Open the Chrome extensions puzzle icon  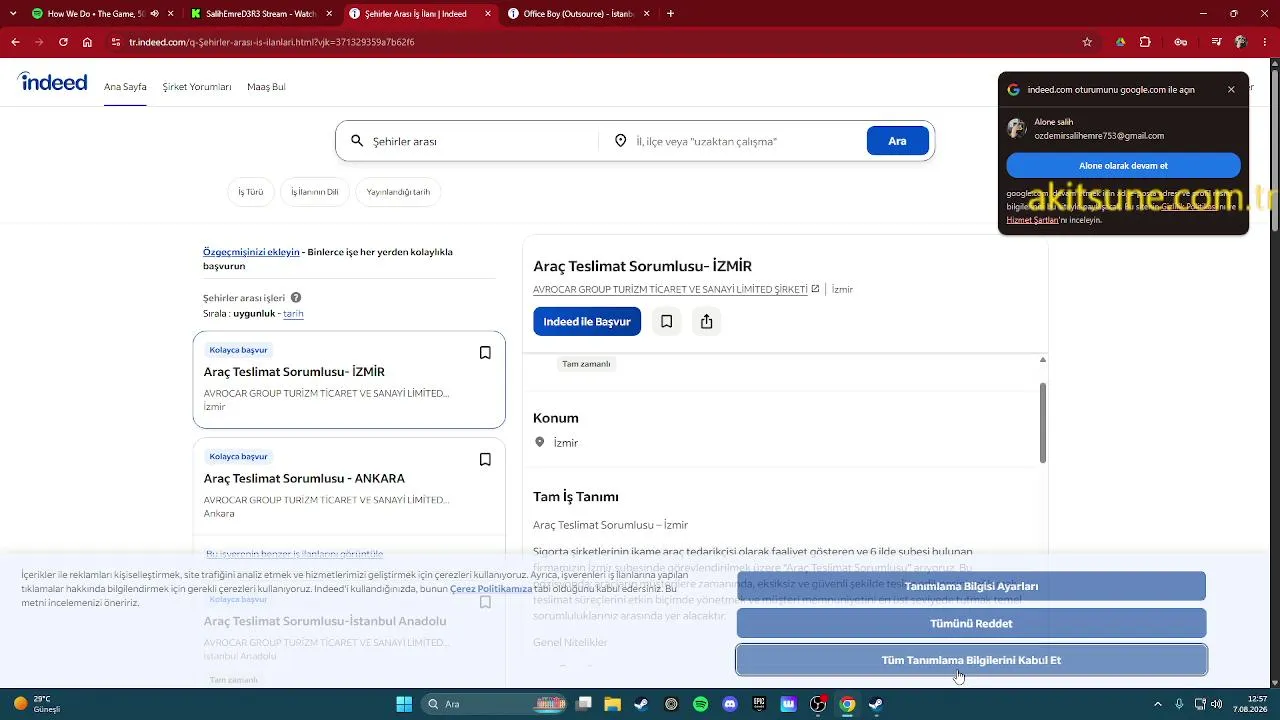coord(1146,42)
